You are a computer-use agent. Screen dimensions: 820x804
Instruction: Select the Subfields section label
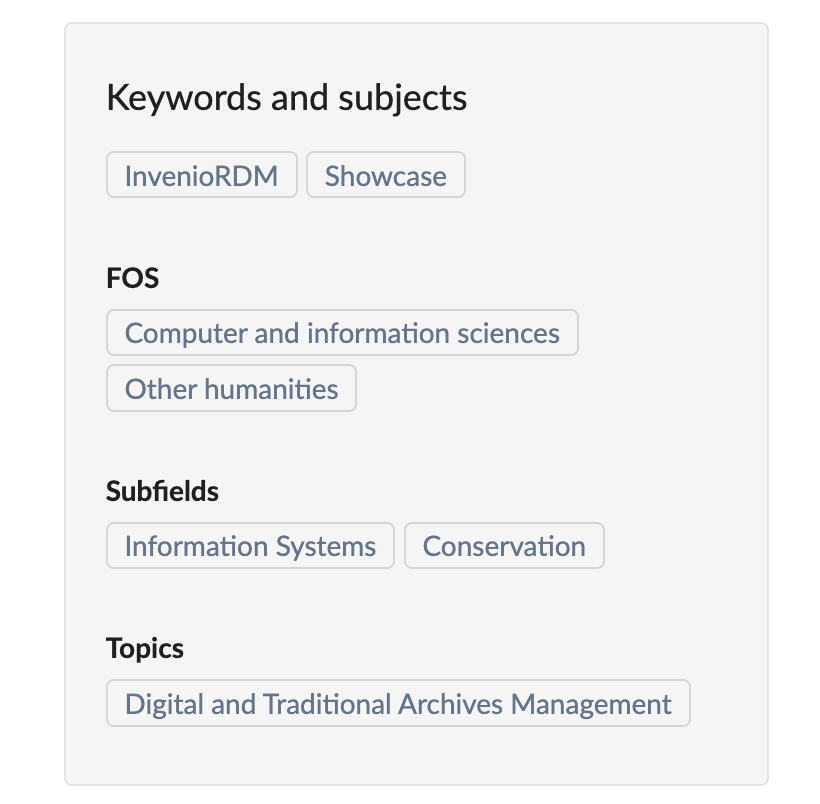pyautogui.click(x=162, y=491)
